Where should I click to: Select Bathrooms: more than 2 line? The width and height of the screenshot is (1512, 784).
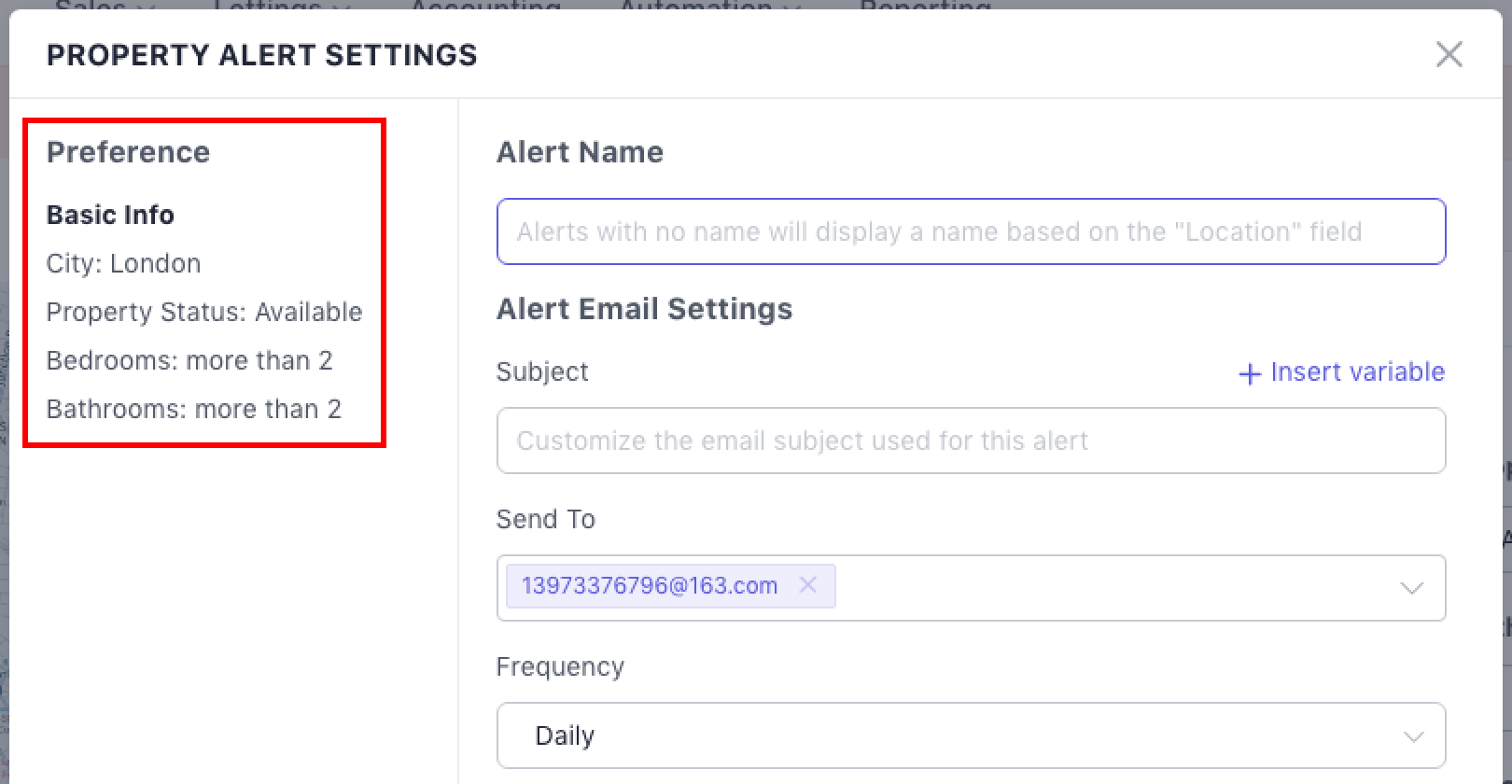pos(194,409)
